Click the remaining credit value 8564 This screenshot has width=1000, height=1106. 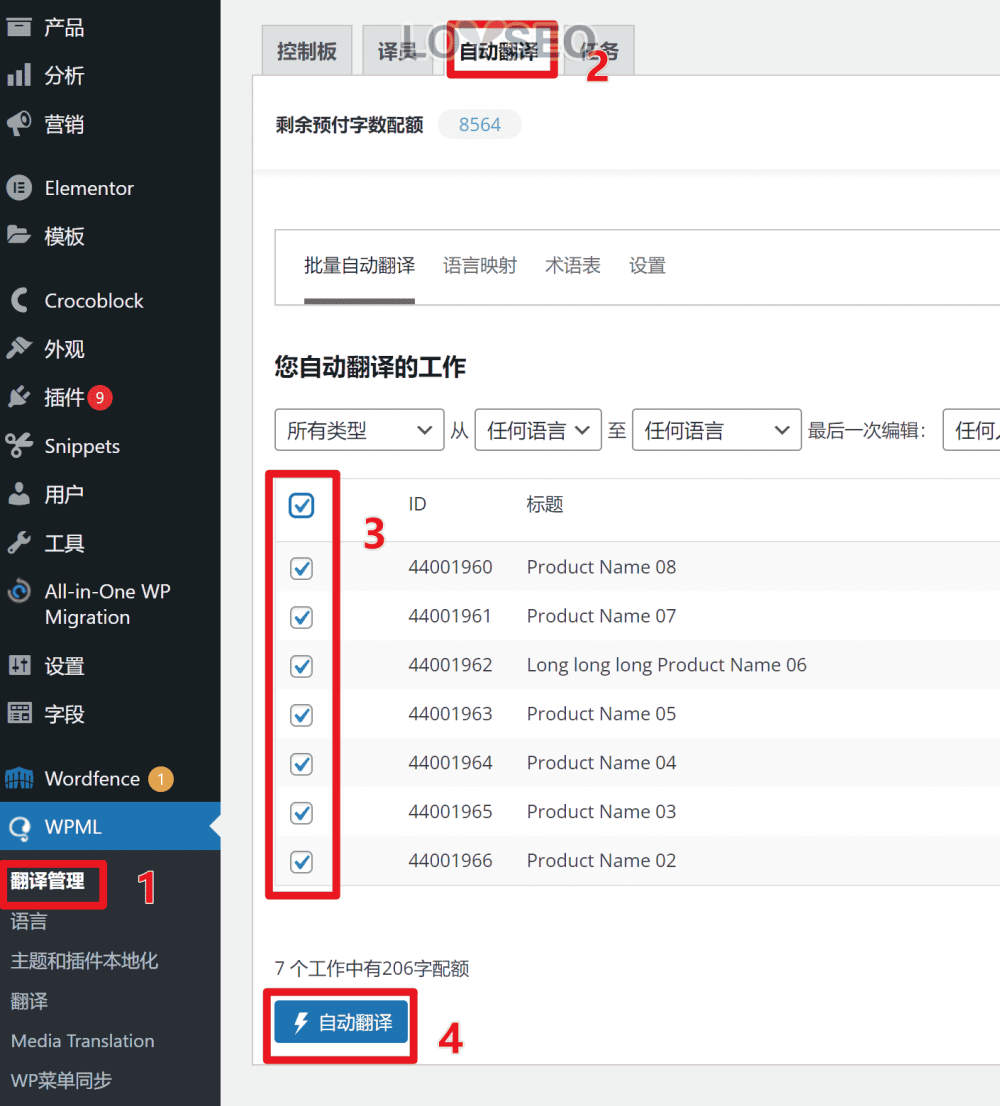pos(480,125)
